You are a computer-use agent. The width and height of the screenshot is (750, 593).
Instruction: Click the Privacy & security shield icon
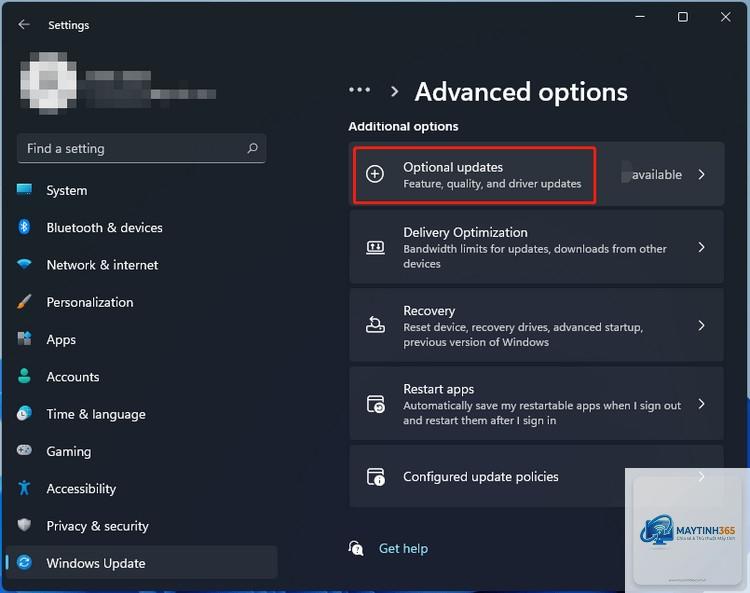[x=24, y=525]
